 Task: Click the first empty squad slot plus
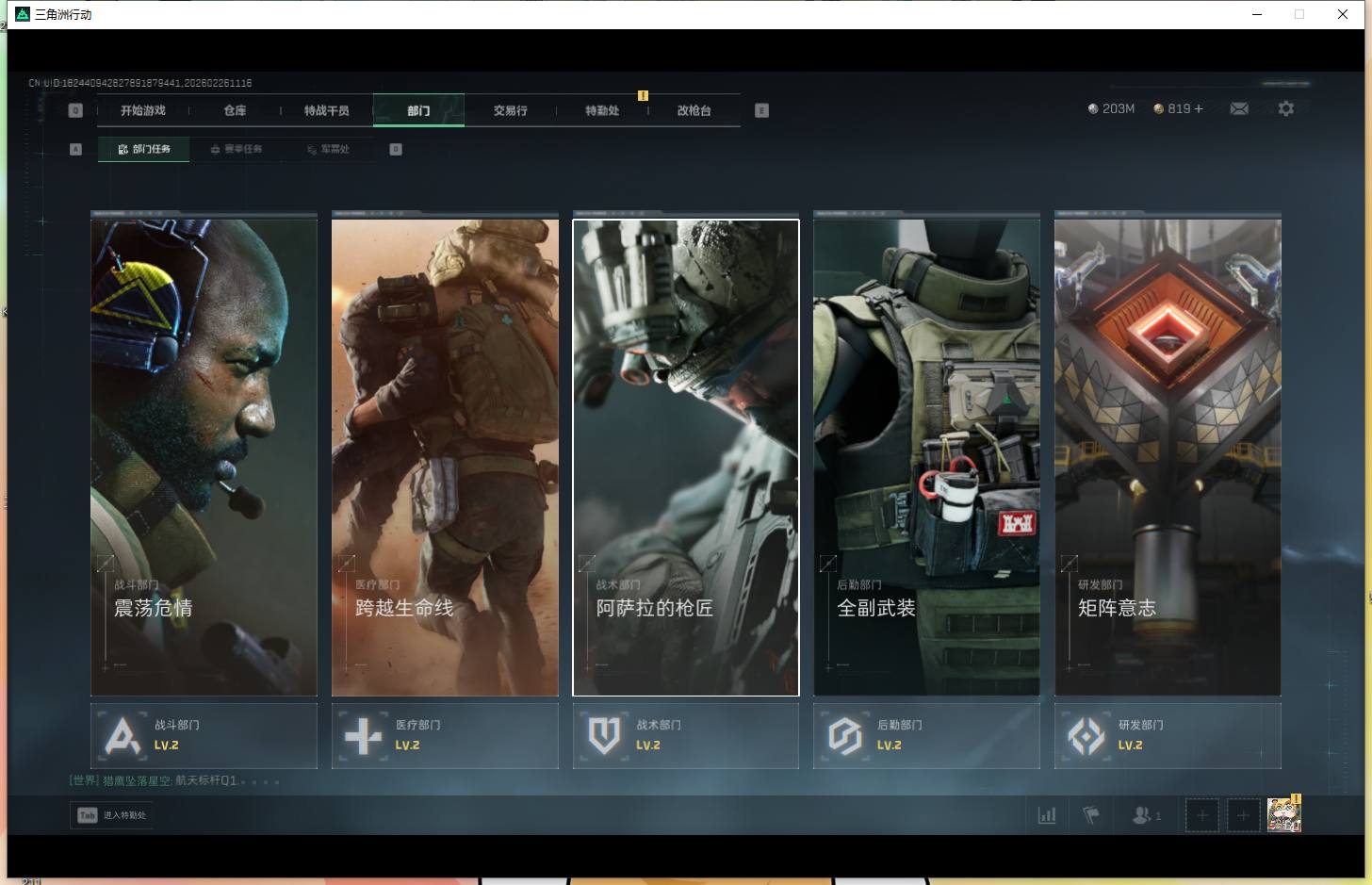pyautogui.click(x=1201, y=815)
